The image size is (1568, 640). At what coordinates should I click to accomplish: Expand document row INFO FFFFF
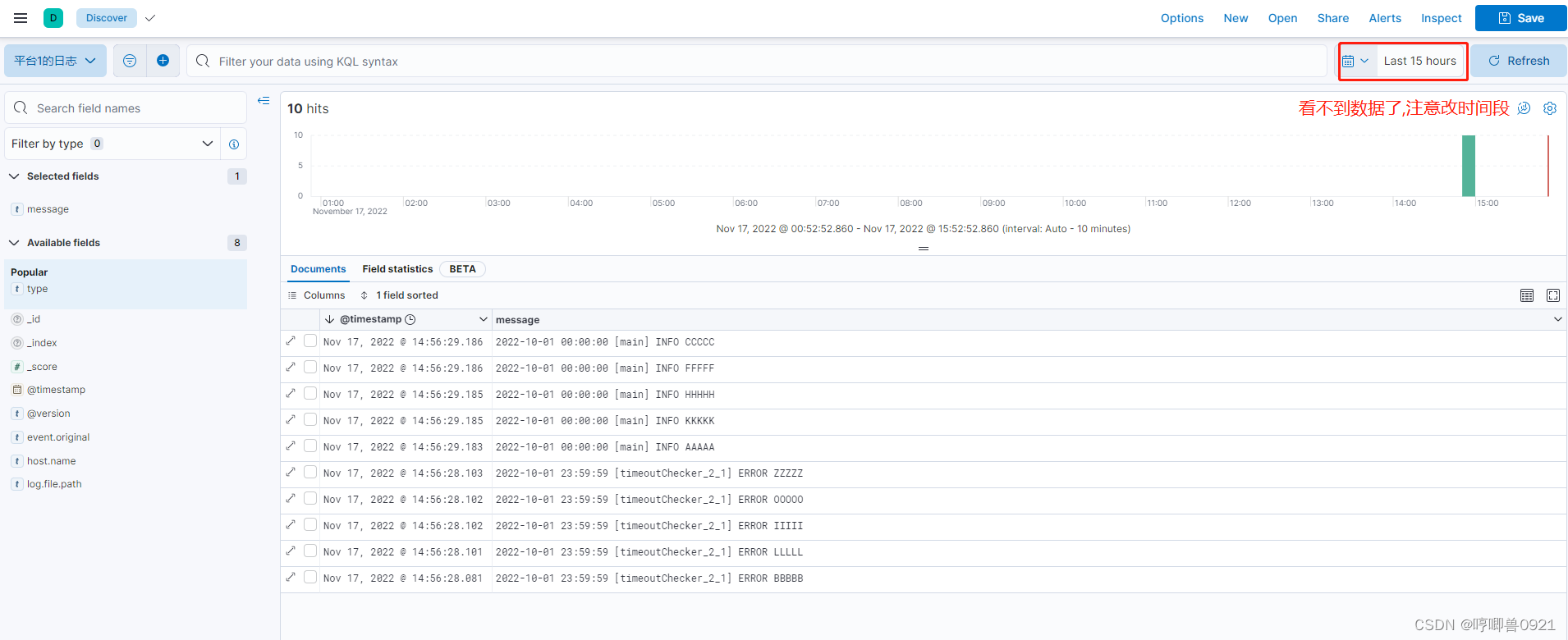click(x=291, y=367)
